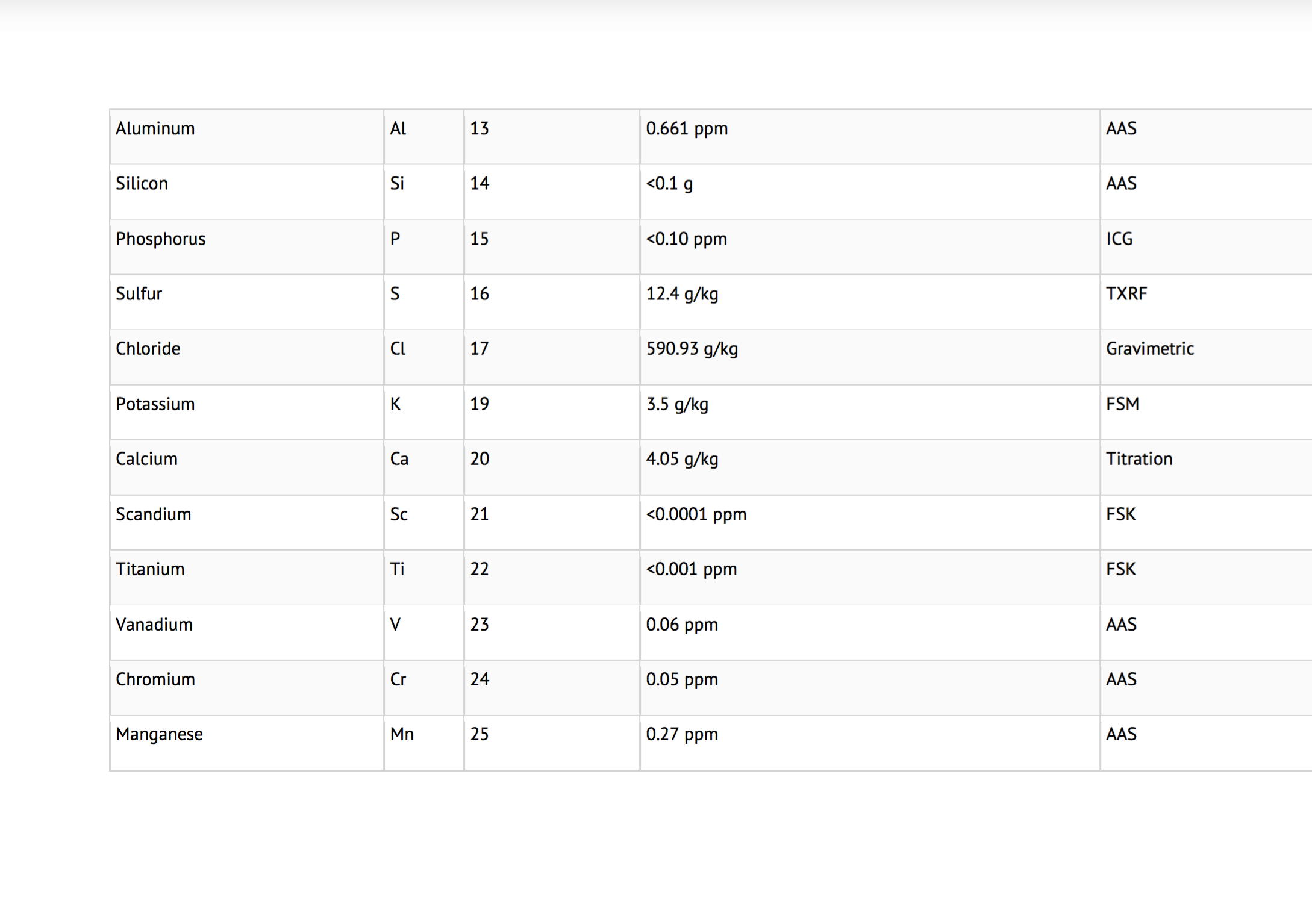This screenshot has height=924, width=1312.
Task: Select the 12.4 g/kg sulfur value
Action: (x=683, y=293)
